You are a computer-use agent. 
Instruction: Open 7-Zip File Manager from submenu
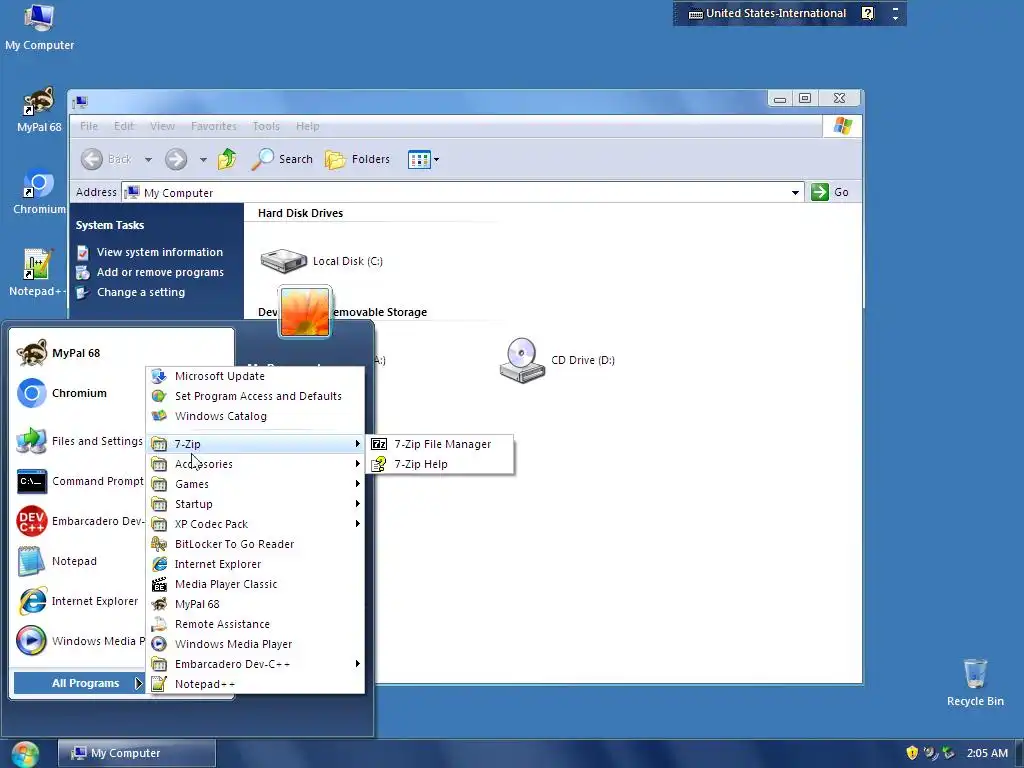pos(440,444)
